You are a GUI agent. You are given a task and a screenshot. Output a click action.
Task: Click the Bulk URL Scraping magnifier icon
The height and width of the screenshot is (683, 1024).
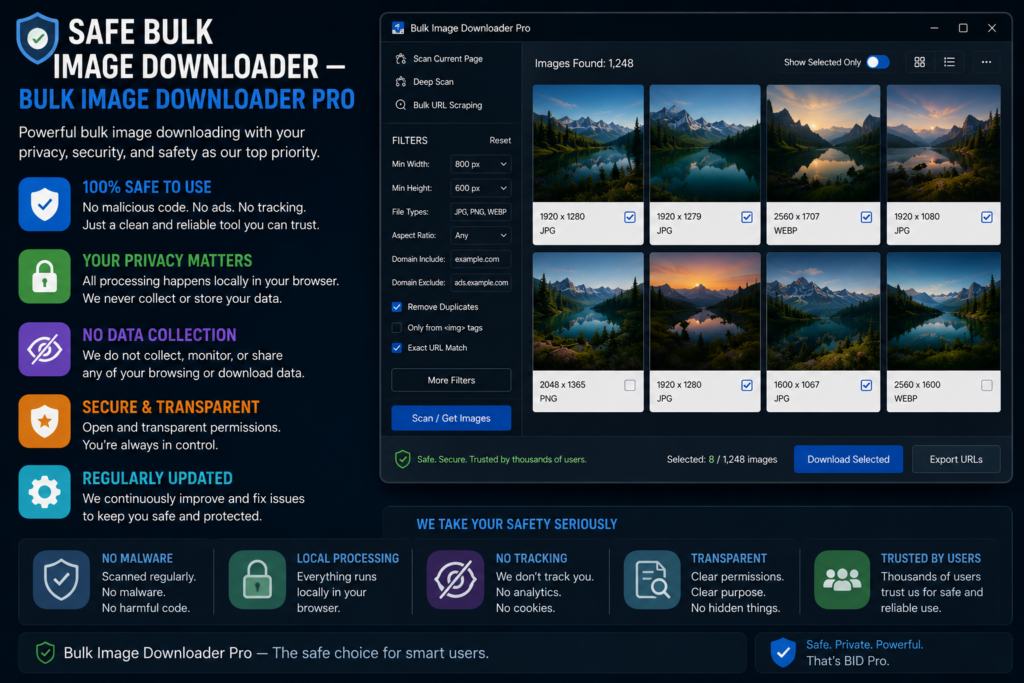pos(400,104)
